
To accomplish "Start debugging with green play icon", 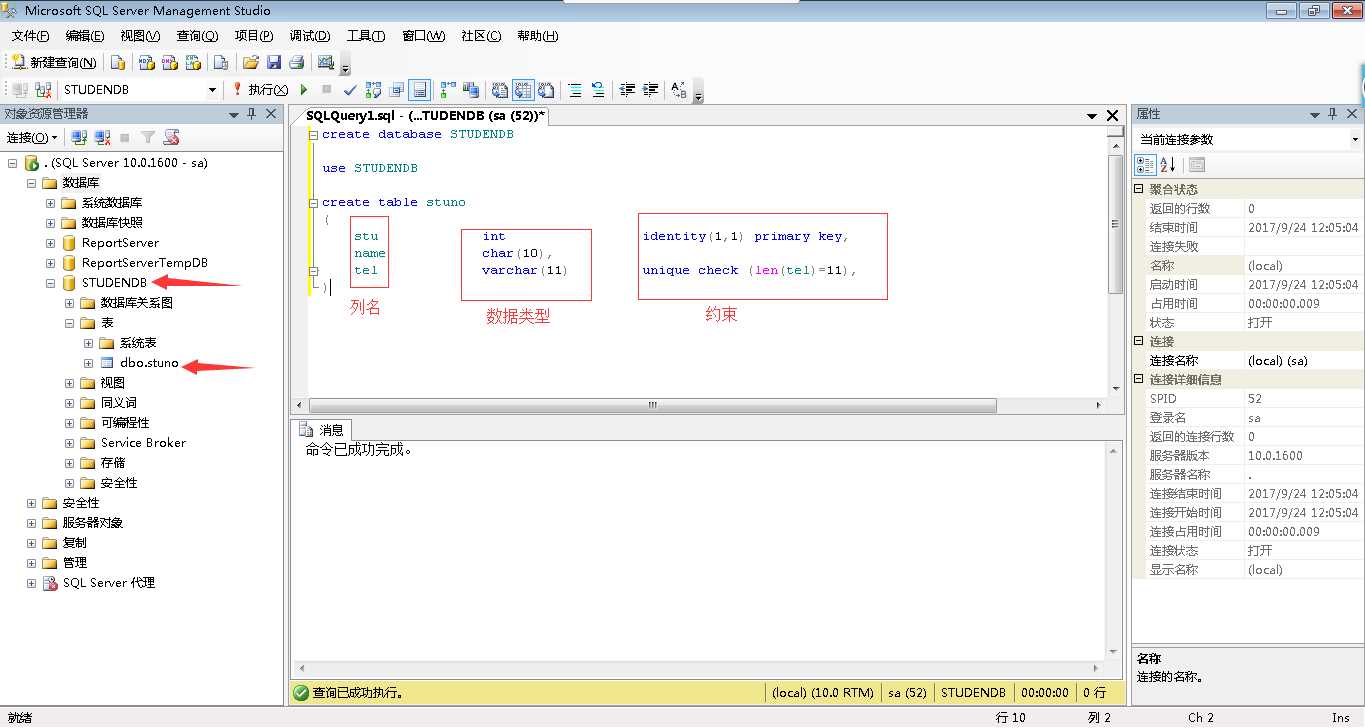I will pos(304,90).
